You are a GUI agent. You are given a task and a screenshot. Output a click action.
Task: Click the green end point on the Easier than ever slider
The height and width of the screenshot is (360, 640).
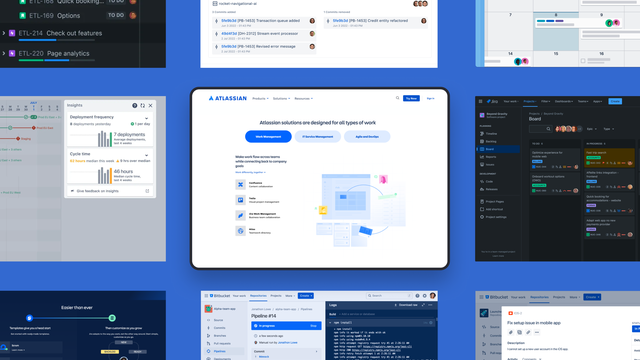(112, 318)
